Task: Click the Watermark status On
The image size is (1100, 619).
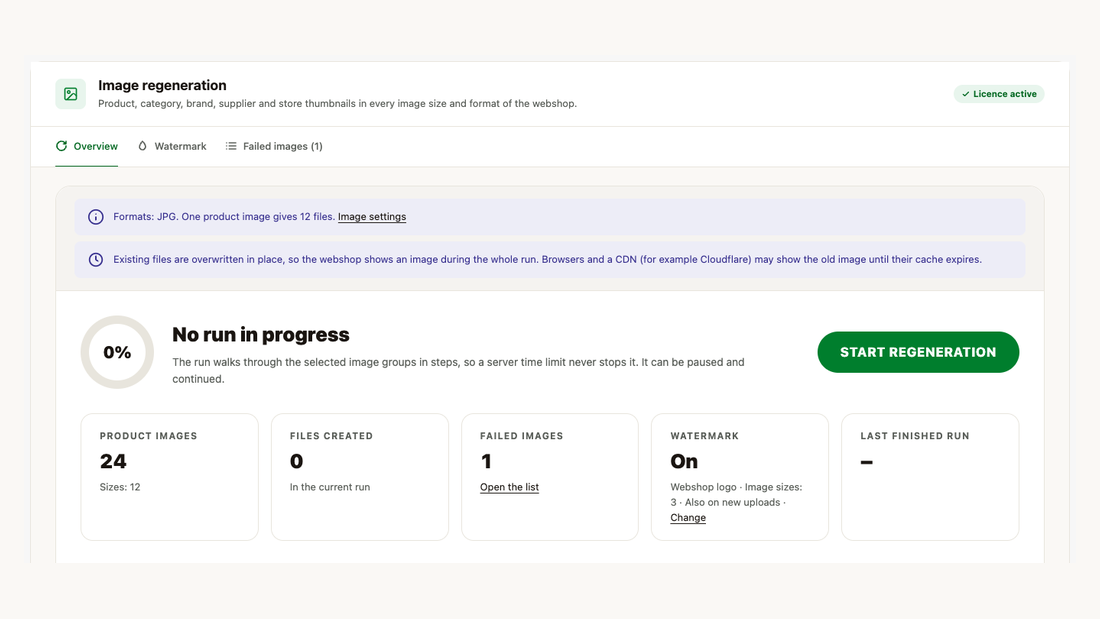Action: pyautogui.click(x=684, y=462)
